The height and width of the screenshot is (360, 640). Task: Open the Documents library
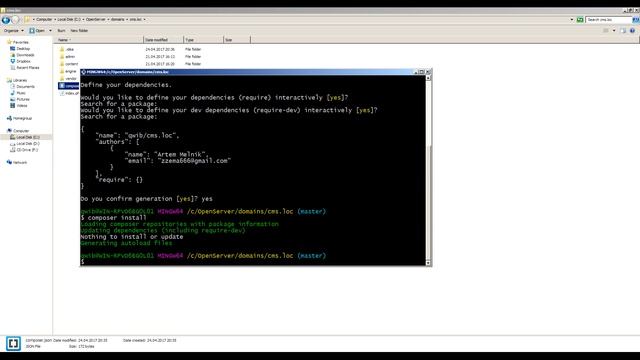[x=22, y=87]
